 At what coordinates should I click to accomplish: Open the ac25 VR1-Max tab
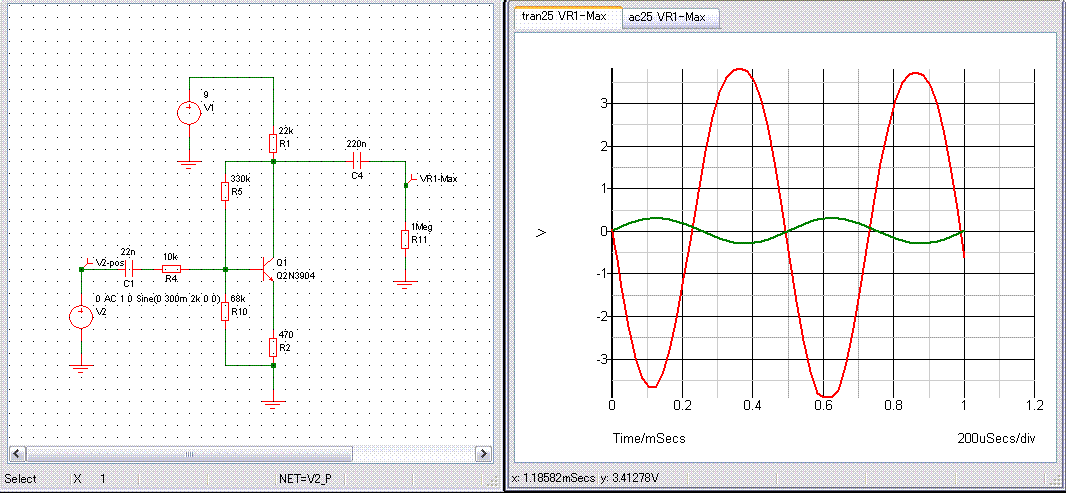665,17
